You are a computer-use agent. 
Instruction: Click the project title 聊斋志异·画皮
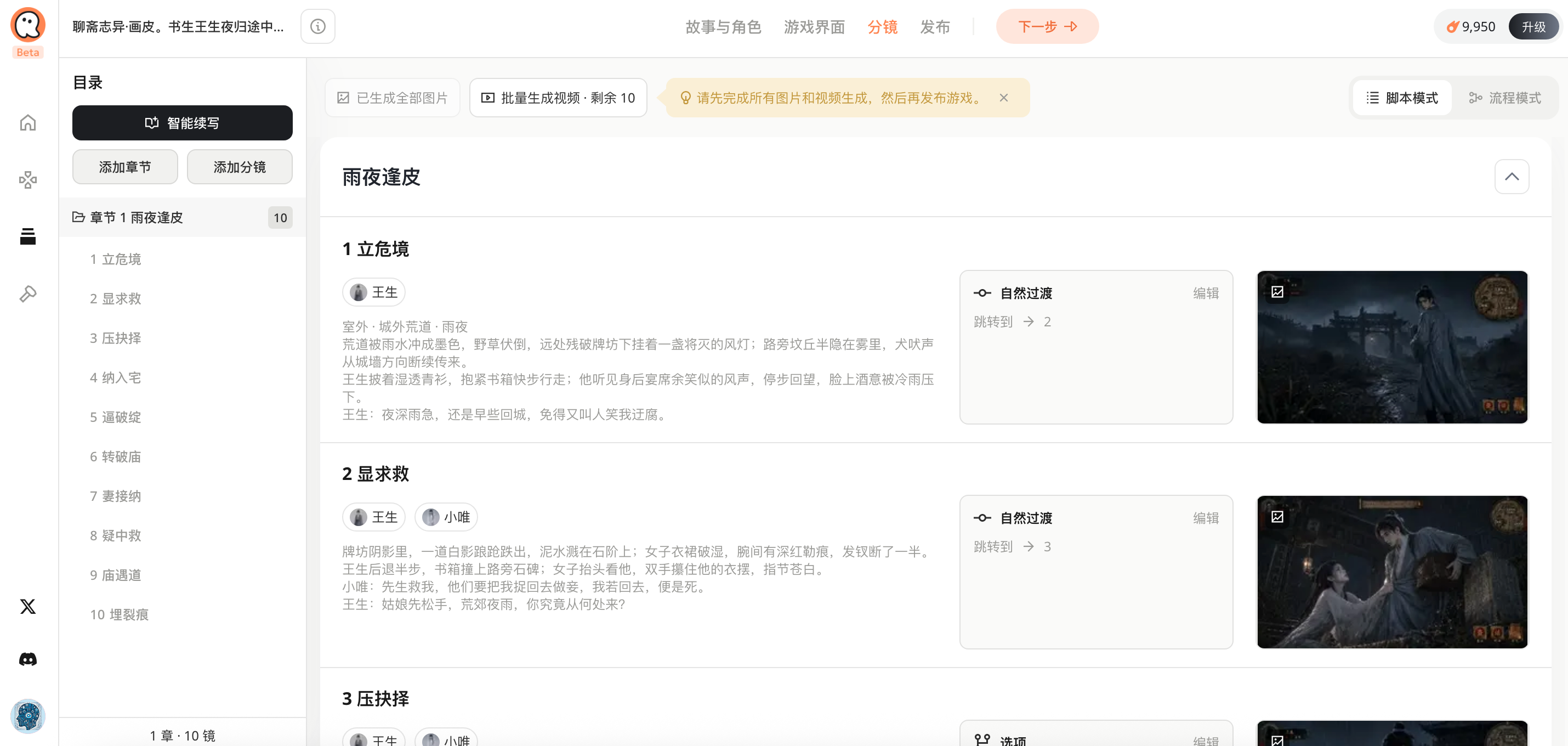tap(178, 27)
